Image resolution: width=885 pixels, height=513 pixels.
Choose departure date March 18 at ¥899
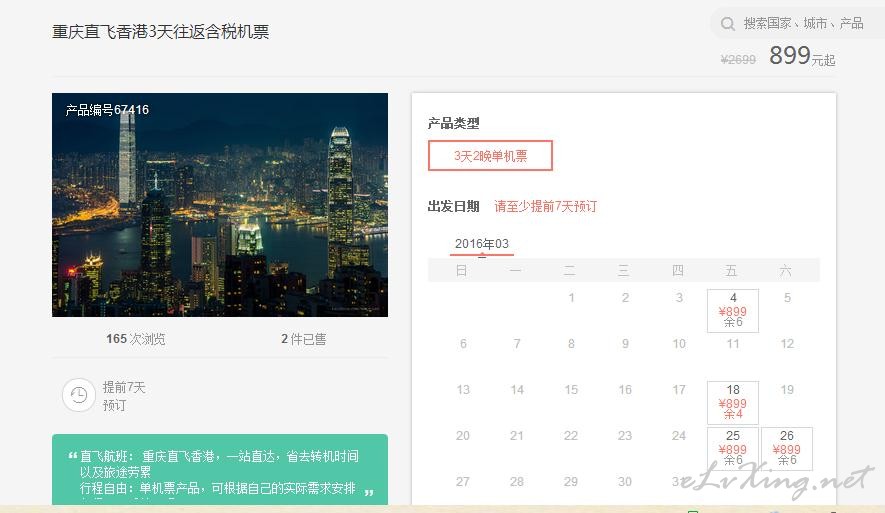click(733, 402)
